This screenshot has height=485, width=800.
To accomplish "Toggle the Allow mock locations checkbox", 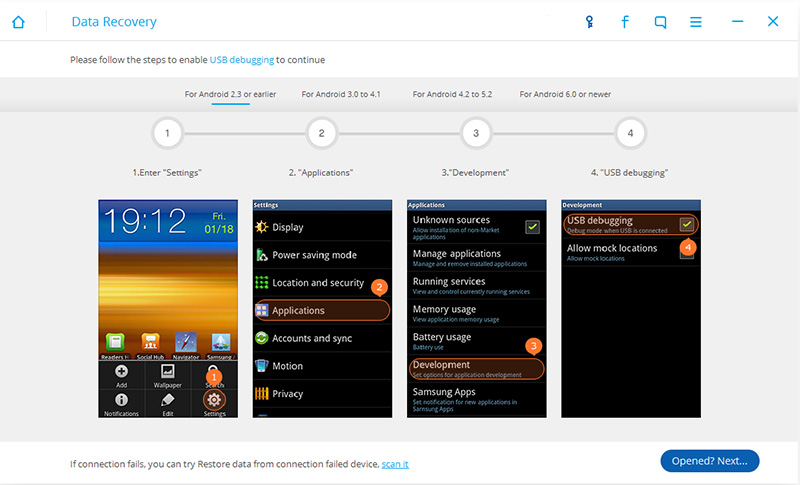I will [686, 252].
